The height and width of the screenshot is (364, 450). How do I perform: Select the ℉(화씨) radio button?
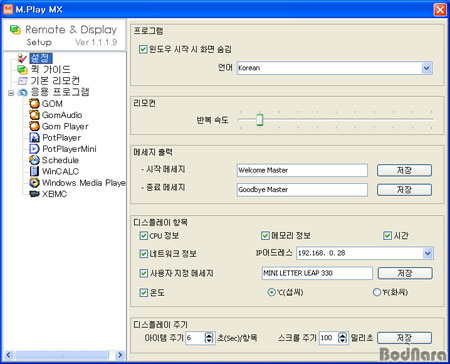[377, 292]
